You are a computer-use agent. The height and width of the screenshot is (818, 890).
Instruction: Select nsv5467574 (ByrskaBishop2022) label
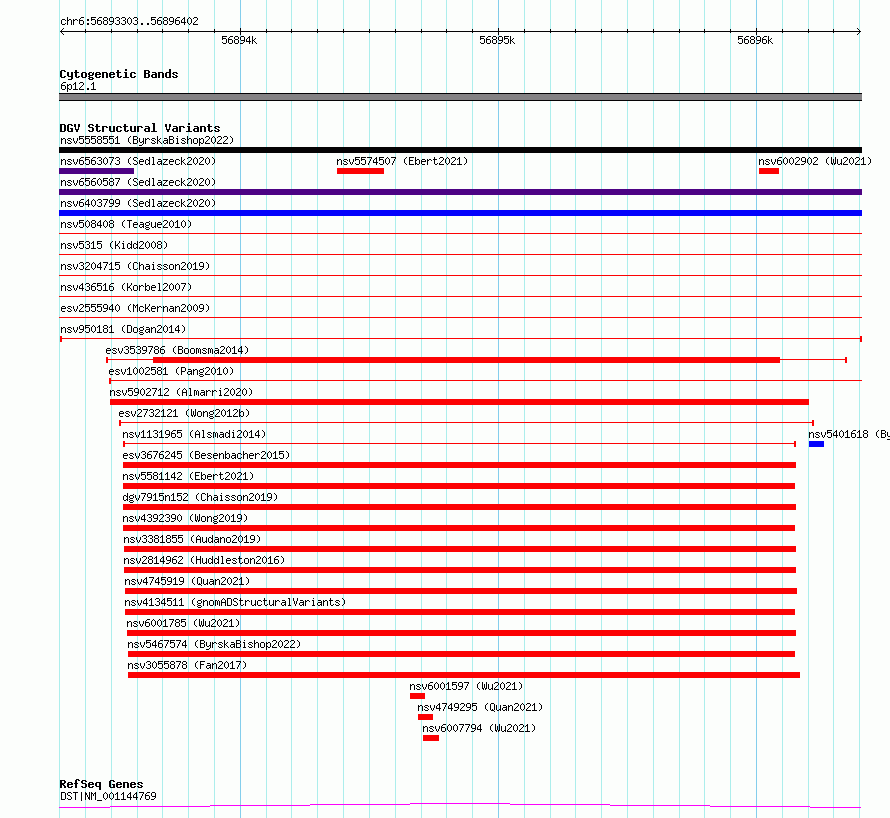[x=214, y=644]
